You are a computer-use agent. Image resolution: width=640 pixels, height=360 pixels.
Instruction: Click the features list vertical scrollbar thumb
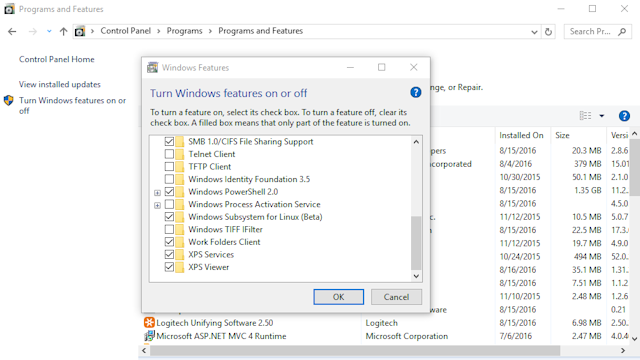416,242
